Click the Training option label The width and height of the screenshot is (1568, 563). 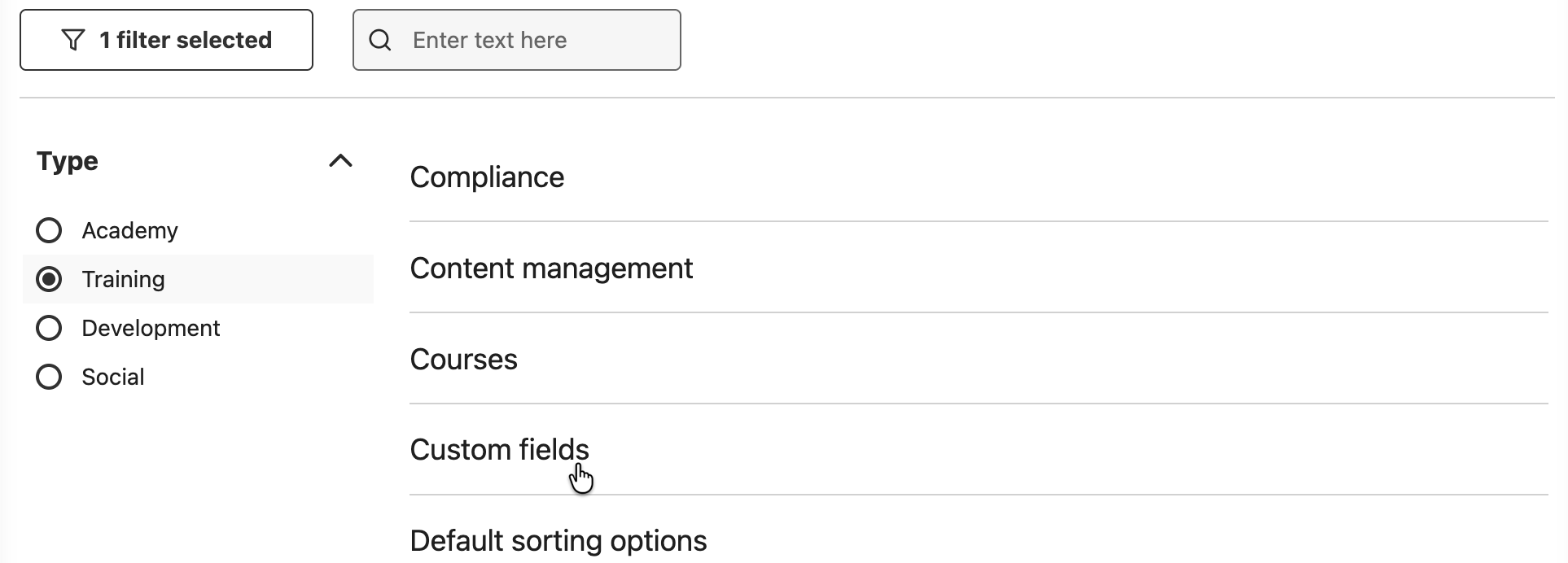(123, 279)
